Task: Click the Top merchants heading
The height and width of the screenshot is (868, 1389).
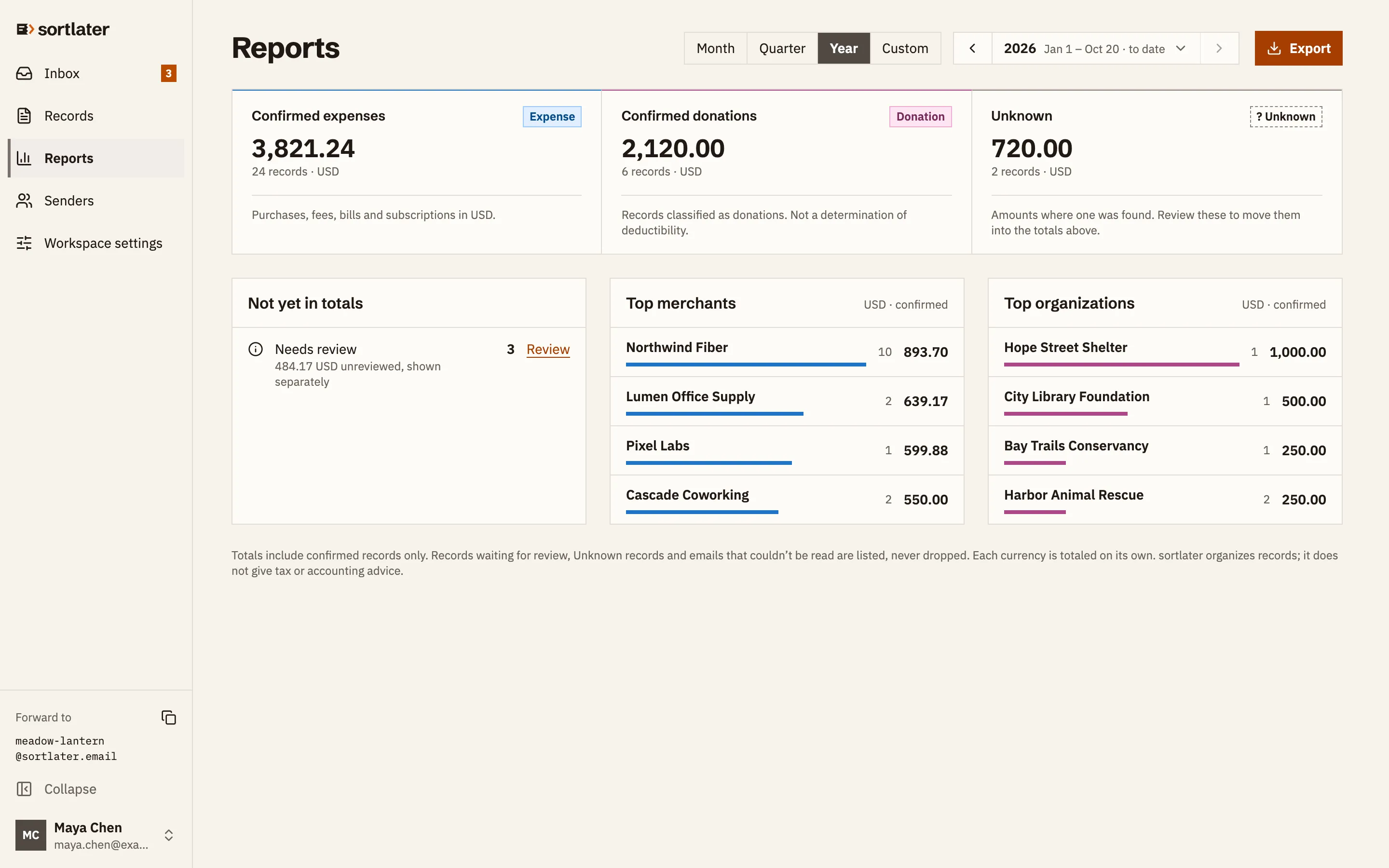Action: click(681, 303)
